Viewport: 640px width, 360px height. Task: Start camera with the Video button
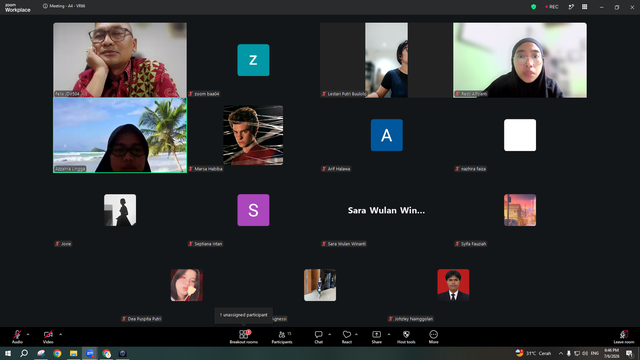click(x=48, y=337)
